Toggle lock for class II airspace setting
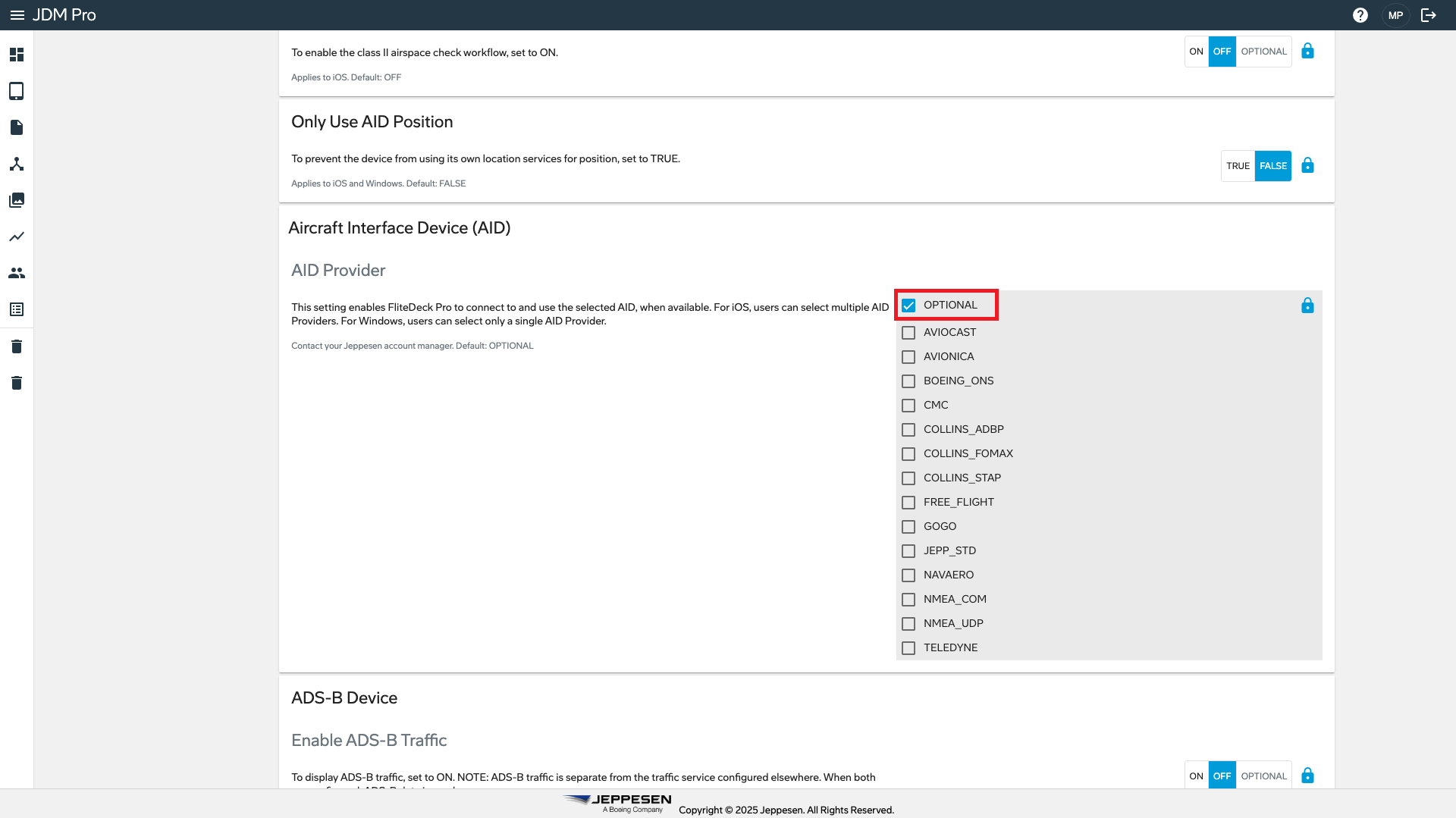Screen dimensions: 1456x818 click(x=1307, y=52)
